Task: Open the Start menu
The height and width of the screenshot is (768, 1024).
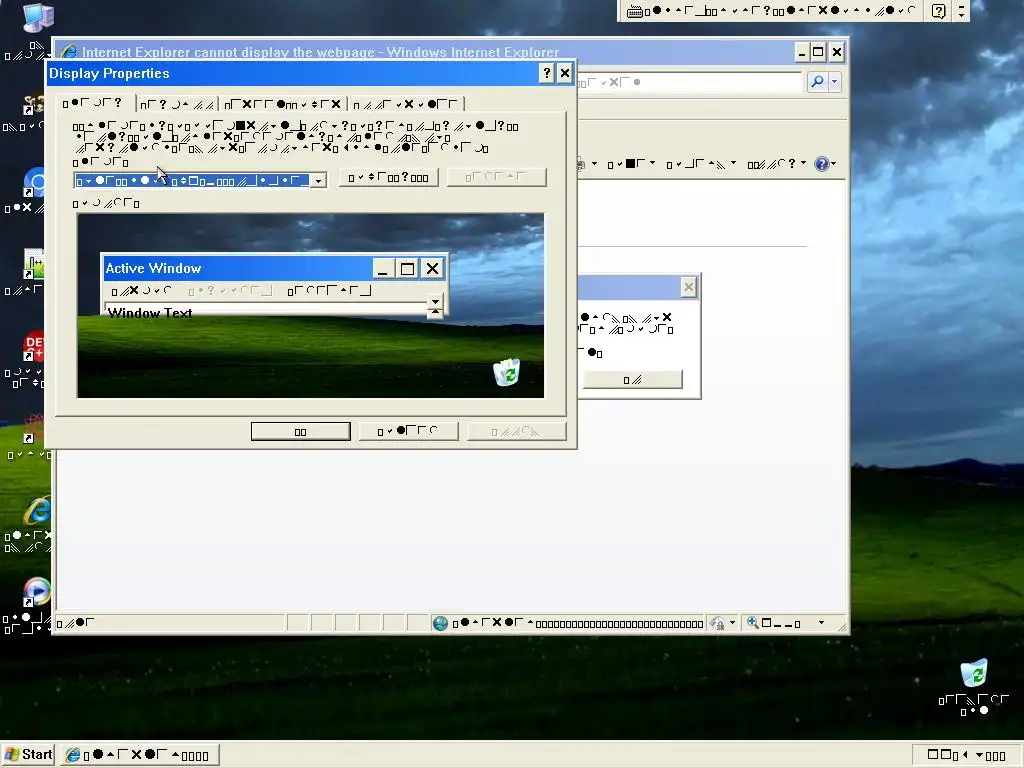Action: [x=27, y=755]
